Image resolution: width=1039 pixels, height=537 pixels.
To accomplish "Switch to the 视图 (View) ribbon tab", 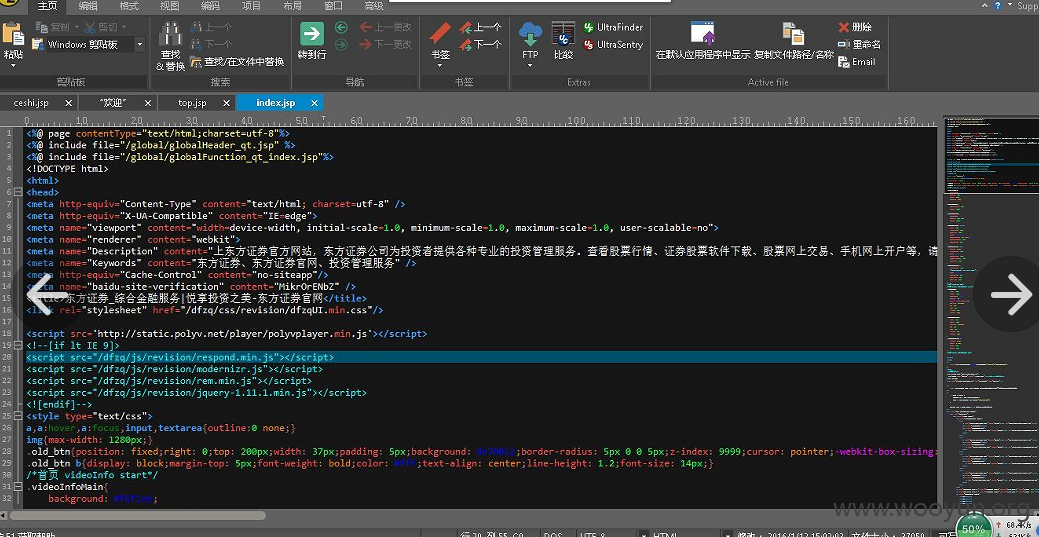I will [170, 7].
